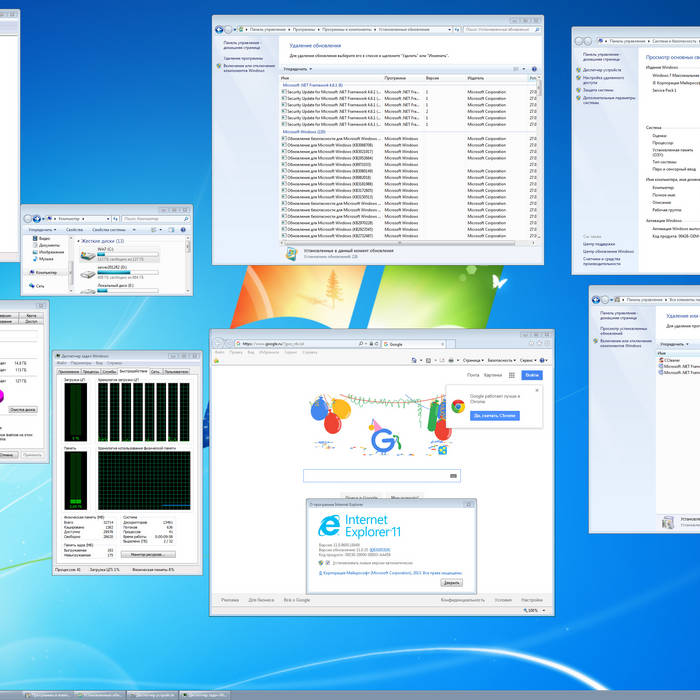Click the Google apps grid icon
Screen dimensions: 700x700
(x=512, y=375)
